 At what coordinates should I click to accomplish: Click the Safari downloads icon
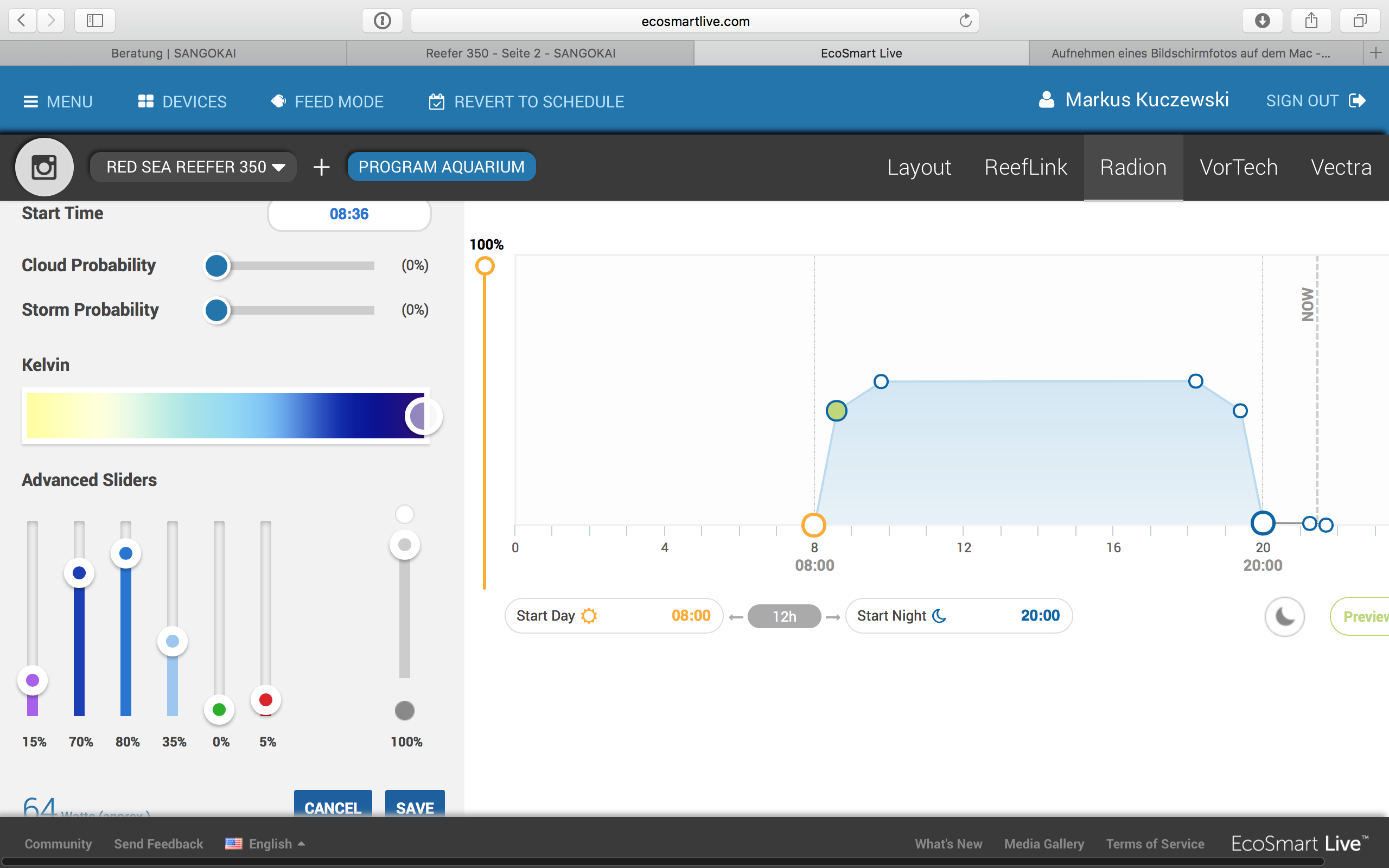tap(1262, 21)
